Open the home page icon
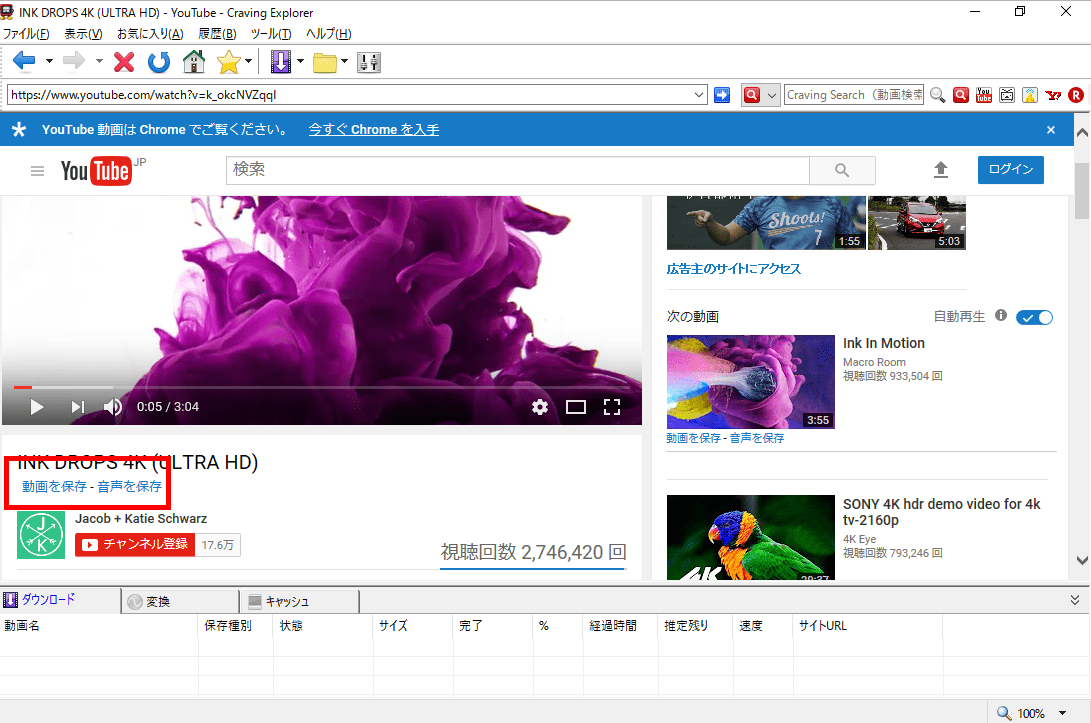This screenshot has height=723, width=1091. (194, 62)
